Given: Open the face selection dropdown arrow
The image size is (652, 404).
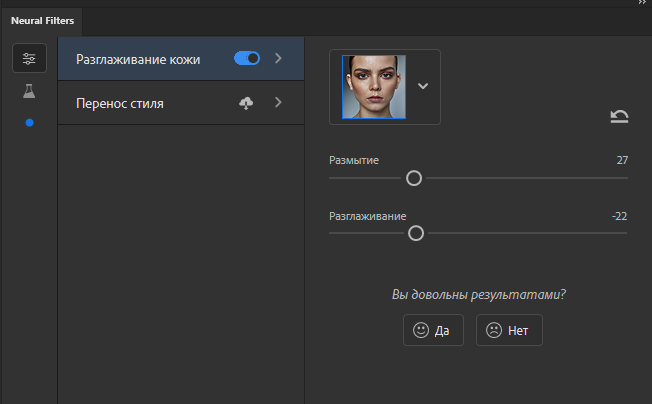Looking at the screenshot, I should (x=423, y=86).
